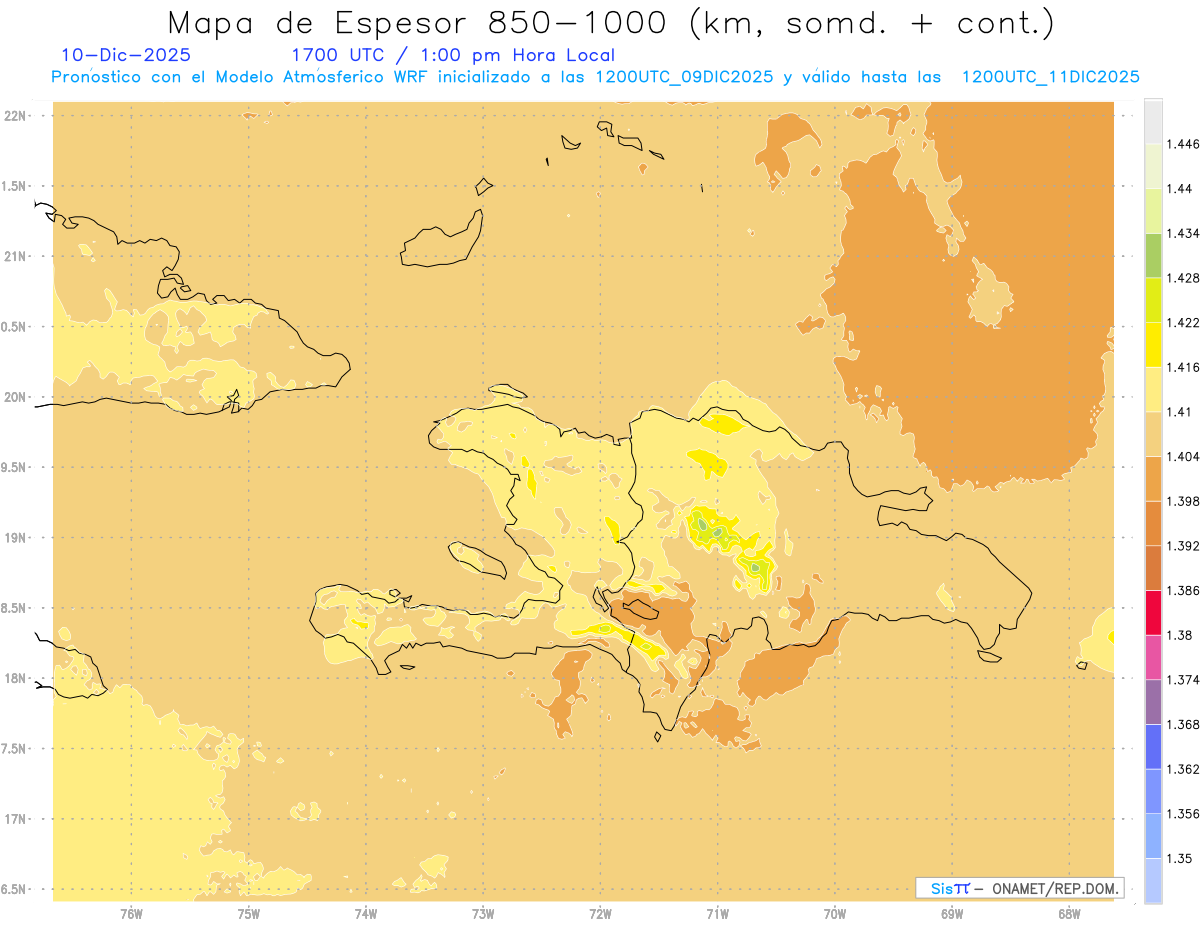This screenshot has height=927, width=1200.
Task: Click legend value '1.356'
Action: (1184, 813)
